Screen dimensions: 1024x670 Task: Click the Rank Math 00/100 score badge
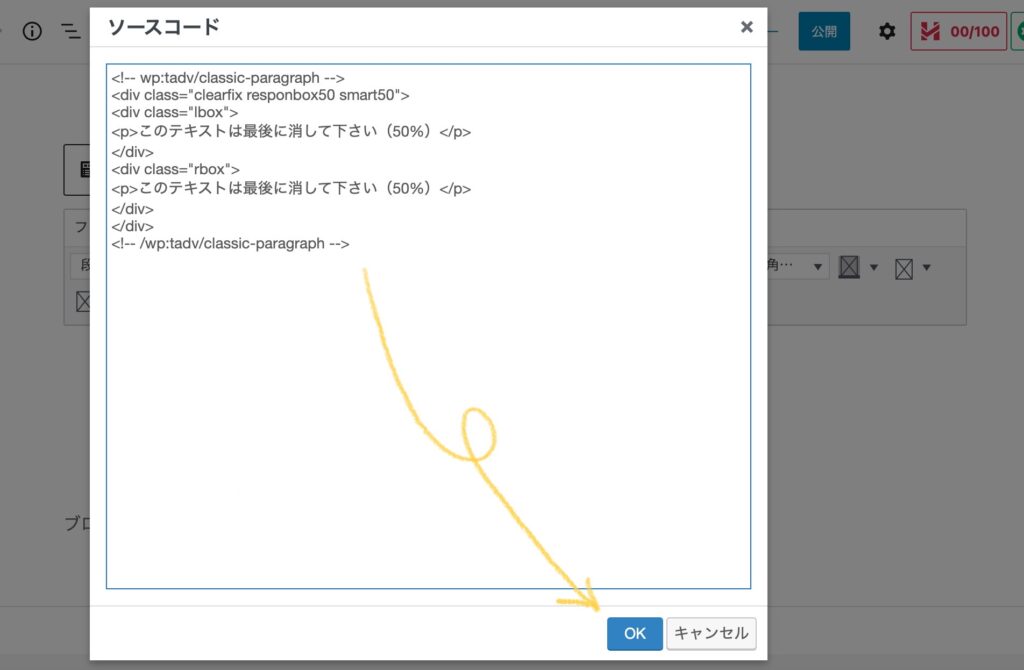click(958, 31)
